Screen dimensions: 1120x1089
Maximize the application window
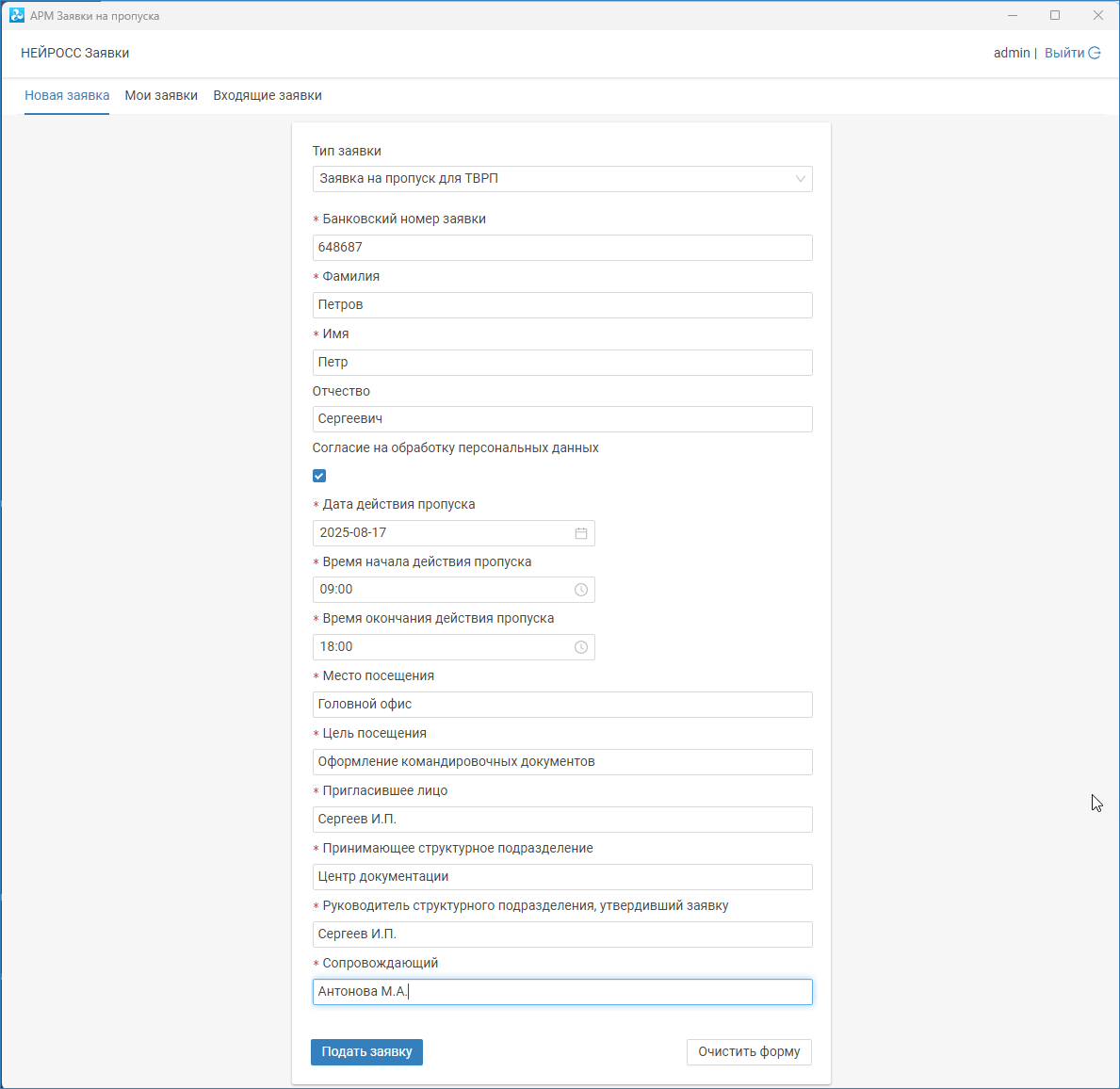click(1055, 15)
